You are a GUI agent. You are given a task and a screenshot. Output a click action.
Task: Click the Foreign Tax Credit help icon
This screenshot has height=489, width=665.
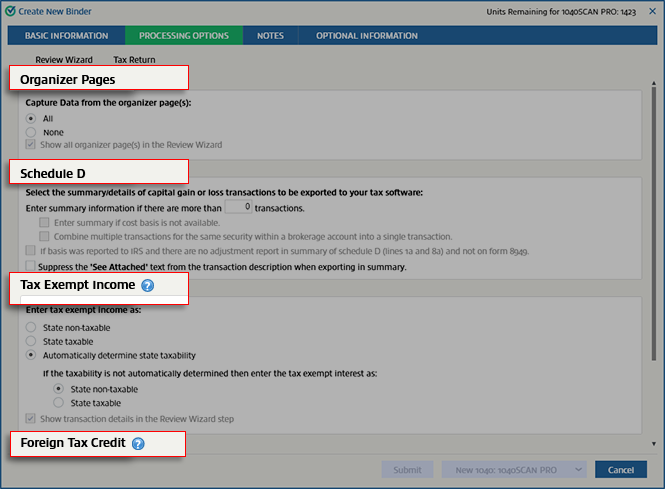(x=138, y=443)
